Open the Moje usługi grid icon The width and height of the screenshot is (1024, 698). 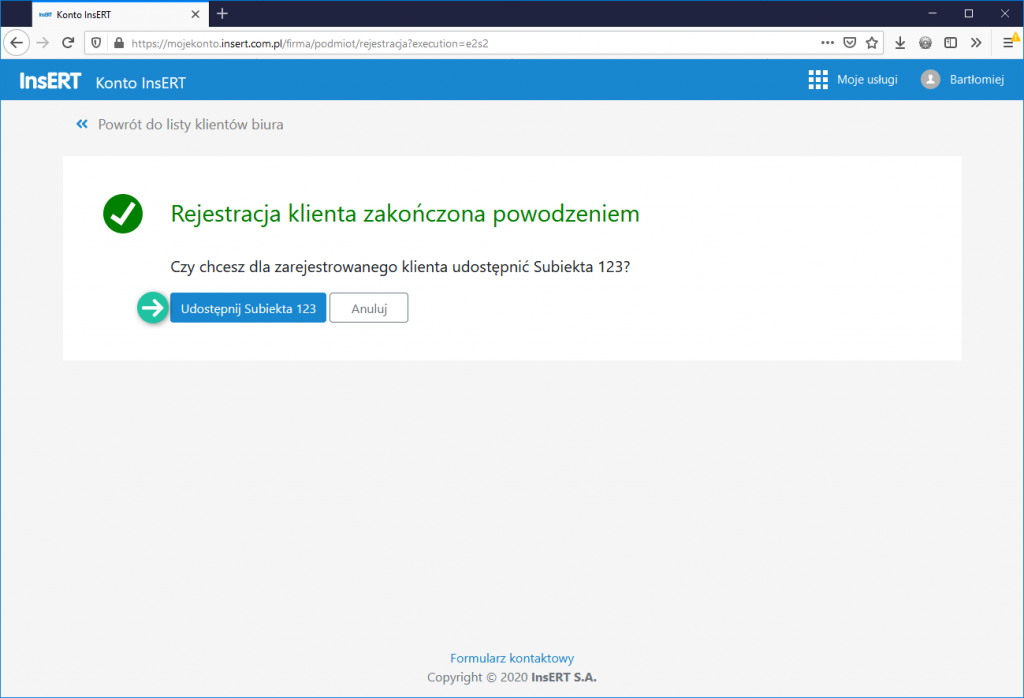click(x=818, y=80)
